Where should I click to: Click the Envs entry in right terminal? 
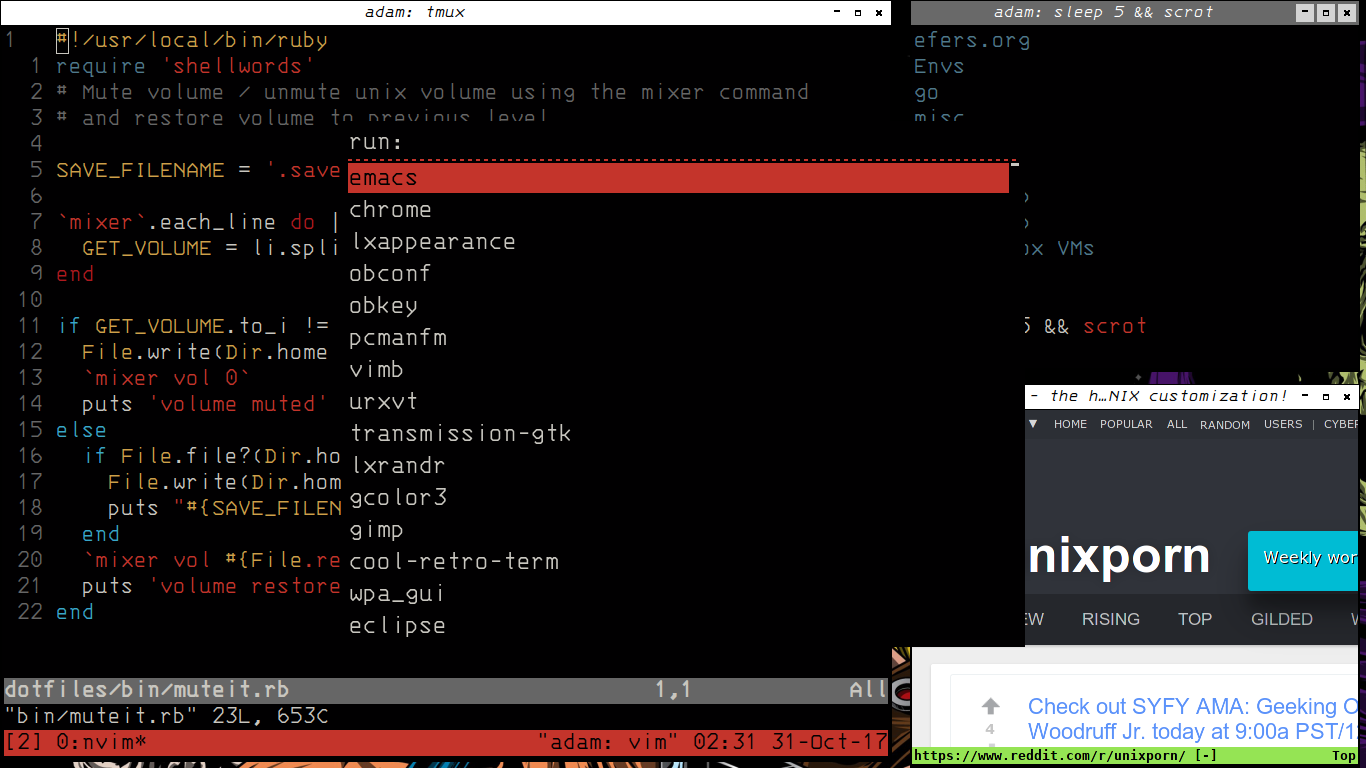939,66
